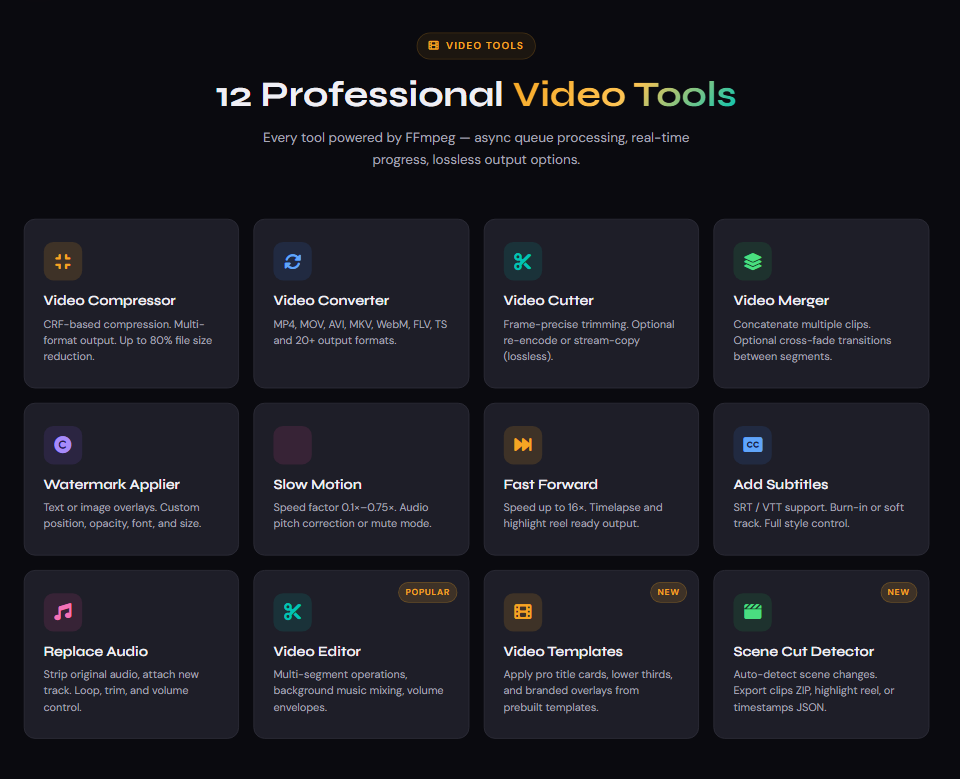This screenshot has width=960, height=779.
Task: Click the Watermark Applier copyright icon
Action: click(63, 445)
